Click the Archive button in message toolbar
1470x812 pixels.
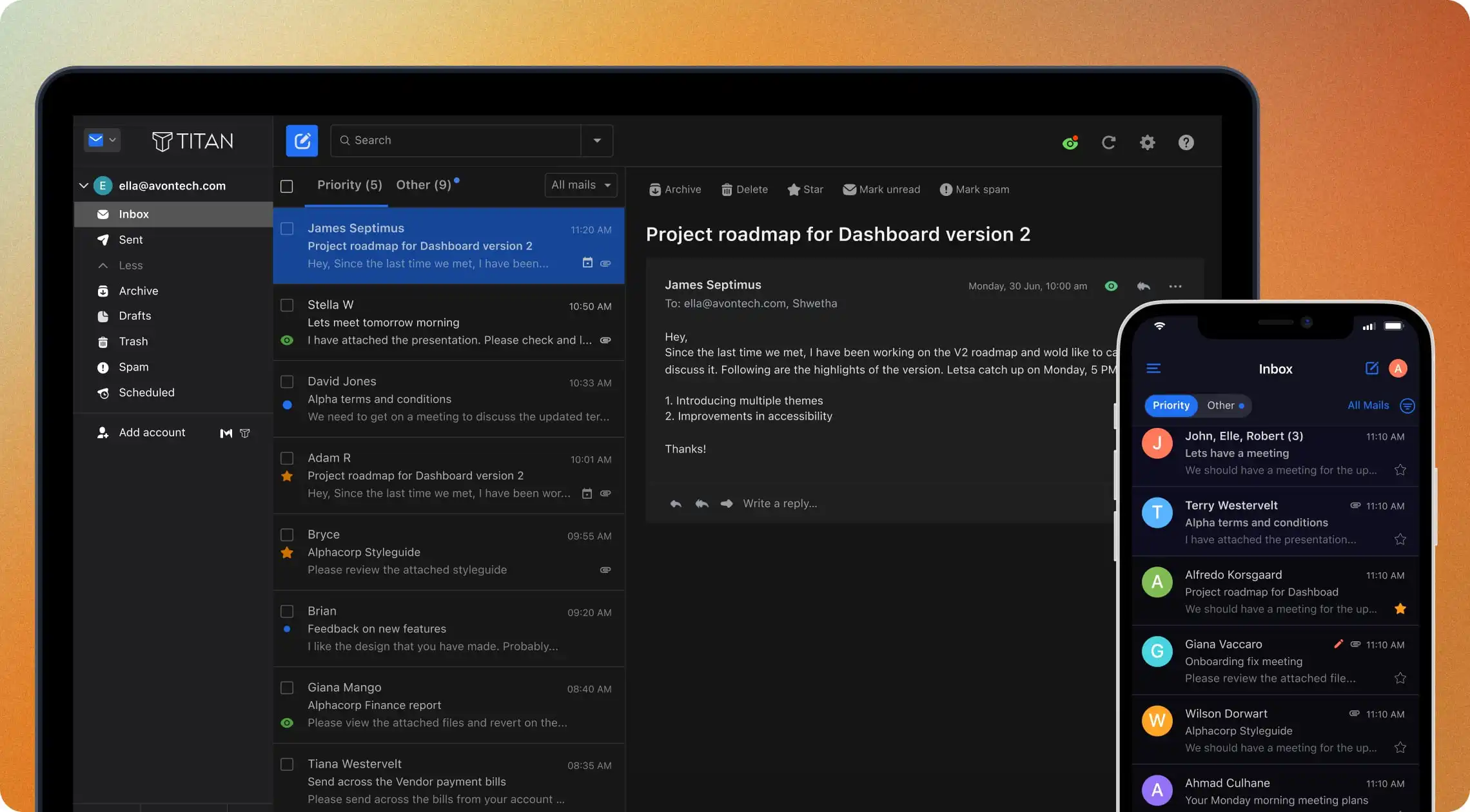tap(675, 189)
